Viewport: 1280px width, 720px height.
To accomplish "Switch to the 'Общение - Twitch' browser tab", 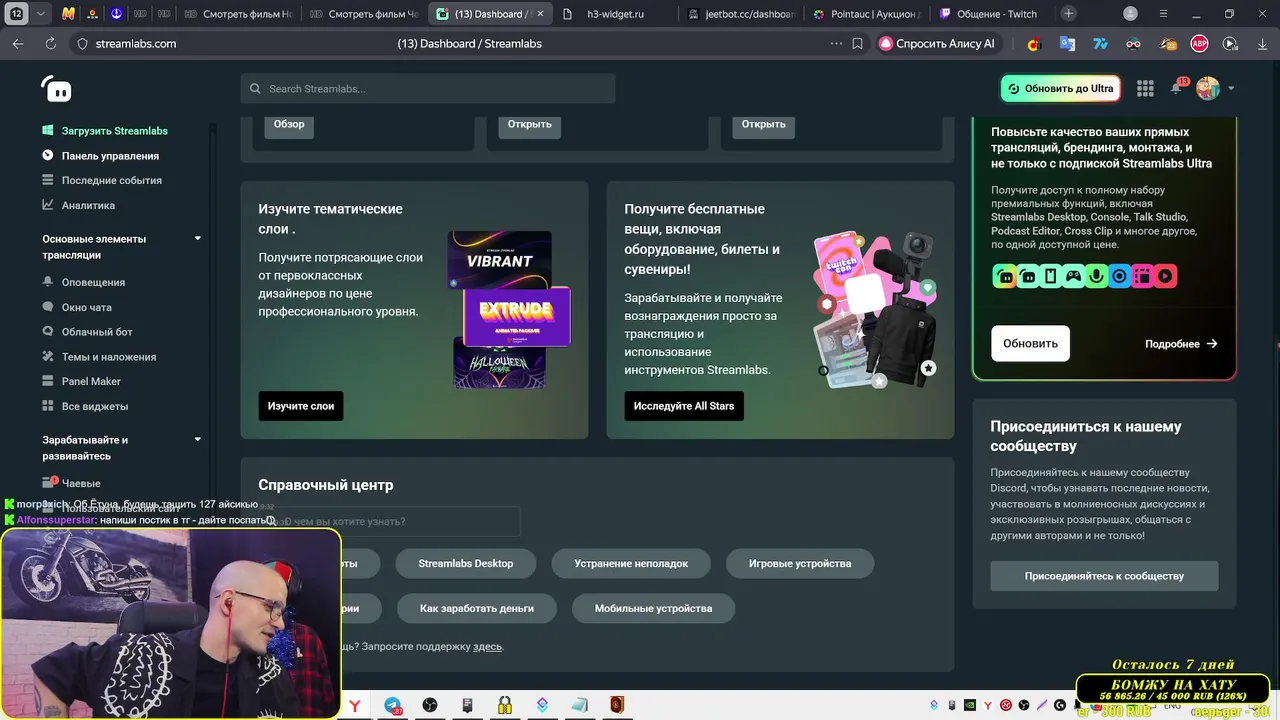I will click(990, 14).
